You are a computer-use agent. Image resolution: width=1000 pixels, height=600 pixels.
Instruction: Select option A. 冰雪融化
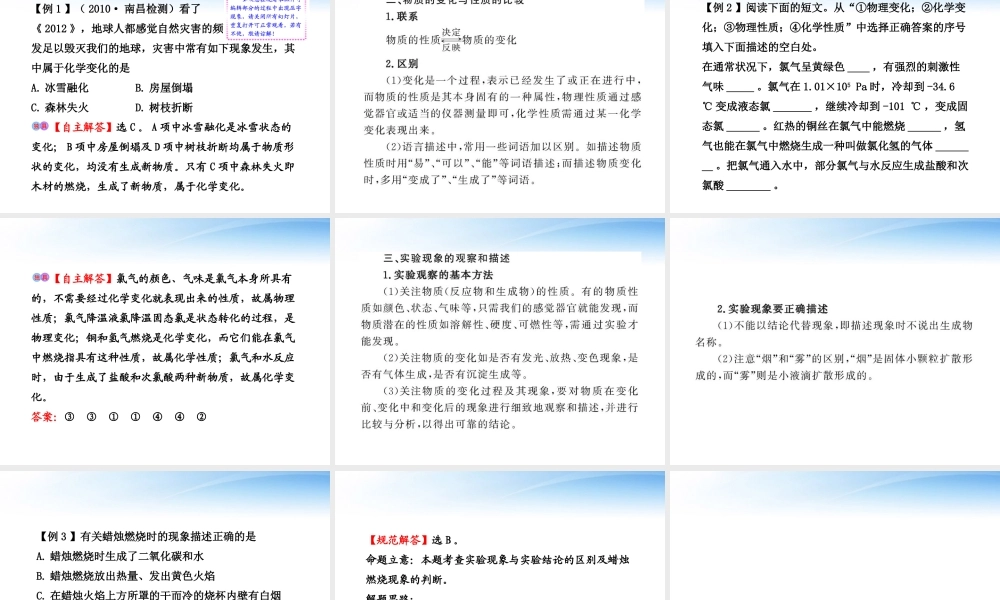[60, 88]
